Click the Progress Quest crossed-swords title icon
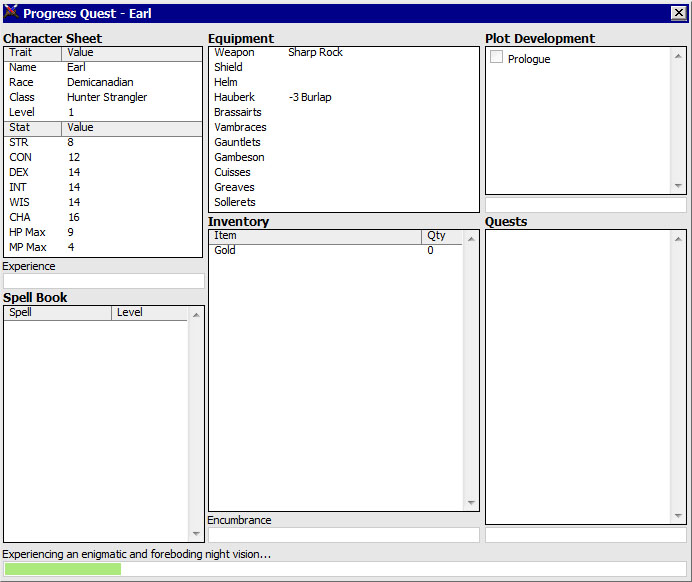The width and height of the screenshot is (692, 582). [x=11, y=12]
